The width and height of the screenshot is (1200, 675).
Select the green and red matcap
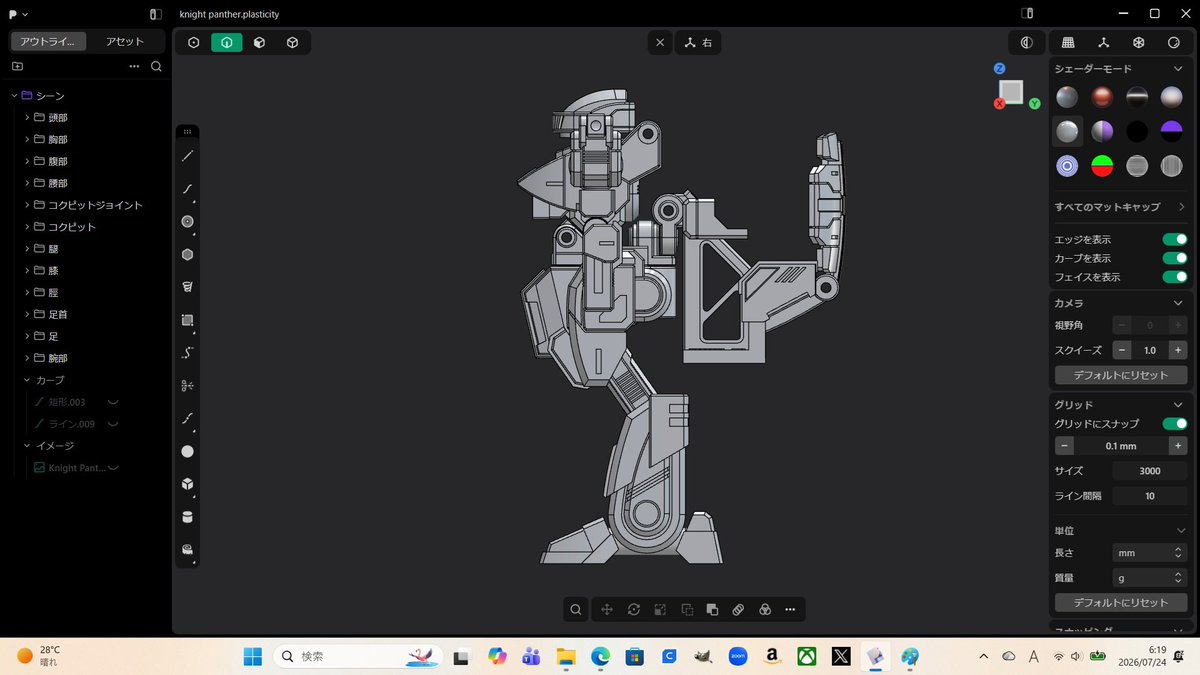pos(1102,166)
